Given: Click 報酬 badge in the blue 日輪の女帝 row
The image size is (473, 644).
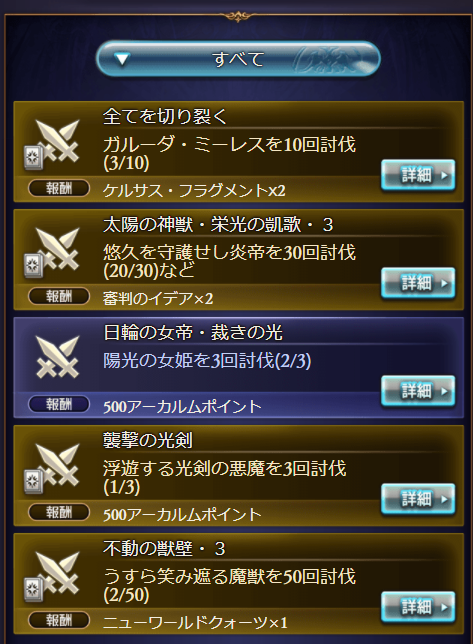Looking at the screenshot, I should click(59, 404).
